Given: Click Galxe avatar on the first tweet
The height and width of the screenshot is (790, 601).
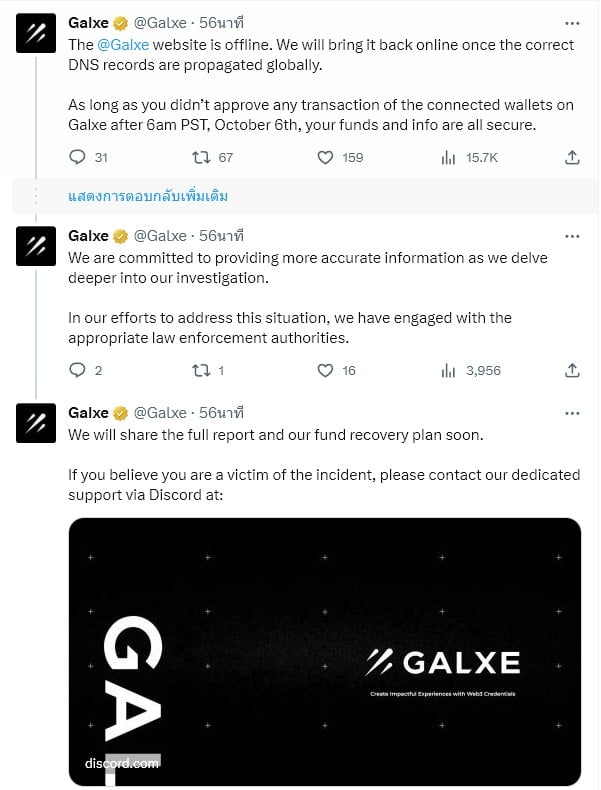Looking at the screenshot, I should point(35,34).
